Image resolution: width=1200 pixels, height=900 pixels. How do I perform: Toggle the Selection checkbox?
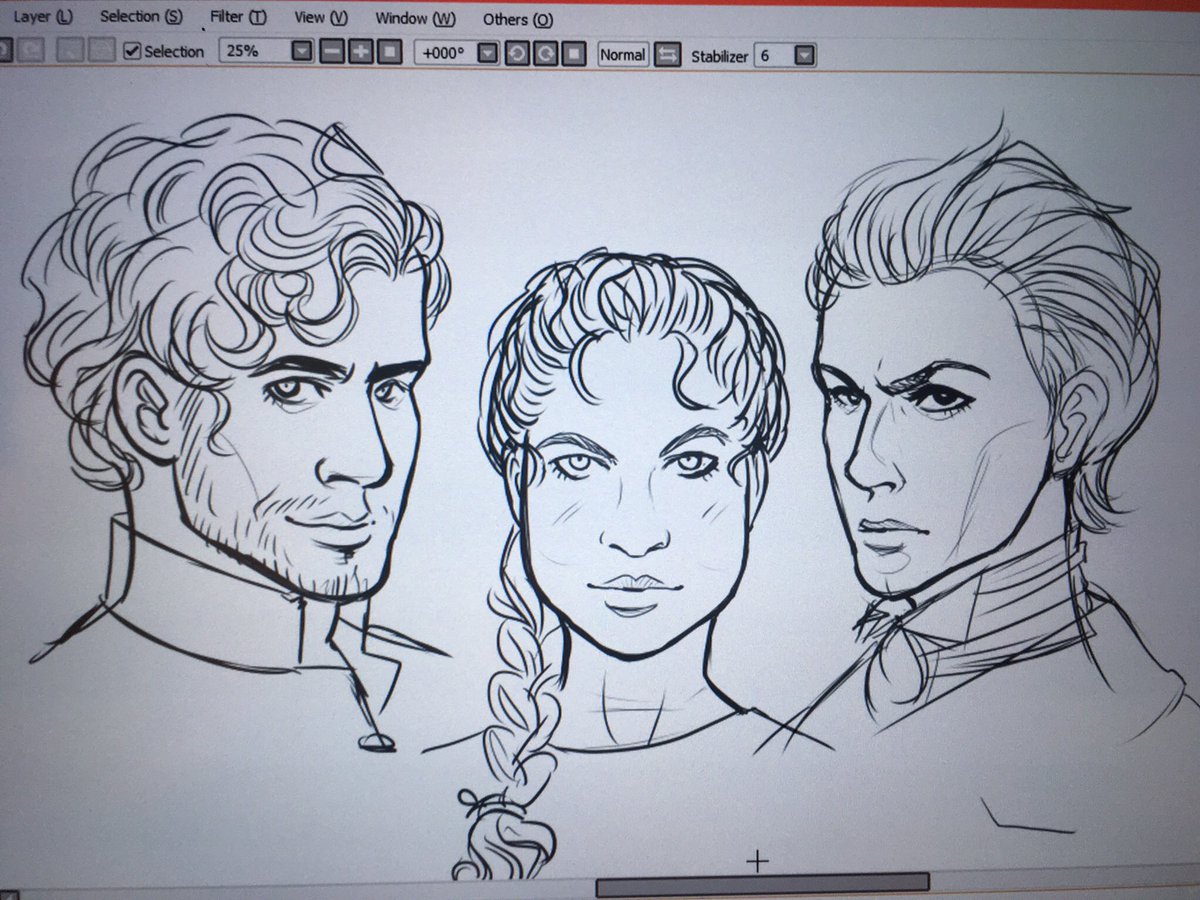tap(132, 51)
